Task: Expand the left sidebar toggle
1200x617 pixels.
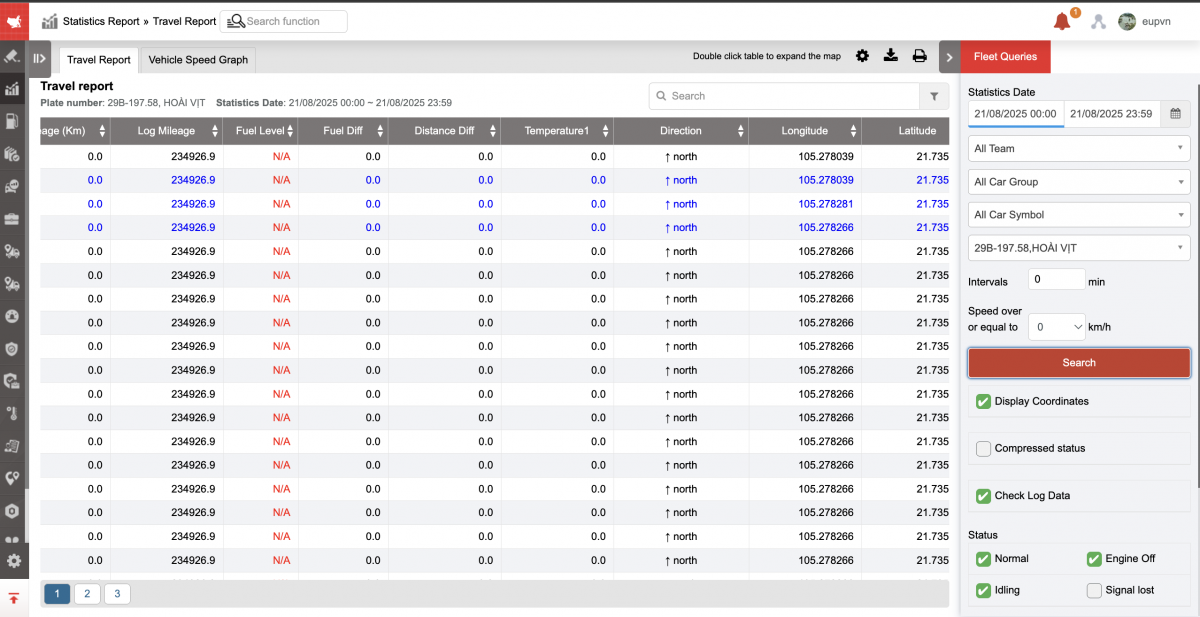Action: pyautogui.click(x=39, y=58)
